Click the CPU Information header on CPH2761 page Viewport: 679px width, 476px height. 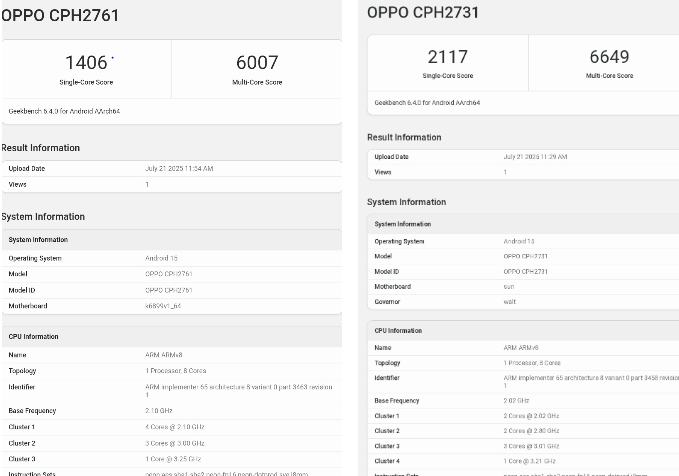(x=33, y=337)
